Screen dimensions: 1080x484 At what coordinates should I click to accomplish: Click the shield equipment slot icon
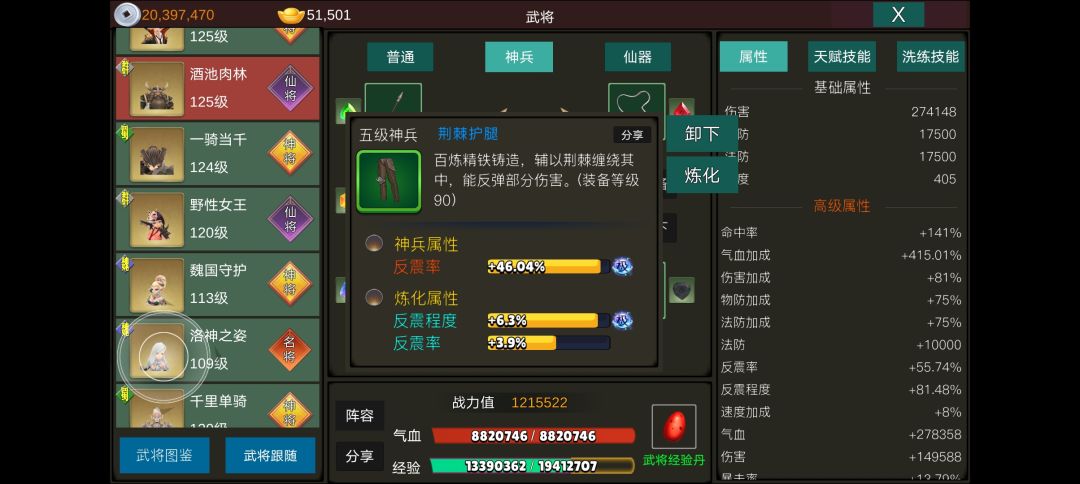click(681, 290)
